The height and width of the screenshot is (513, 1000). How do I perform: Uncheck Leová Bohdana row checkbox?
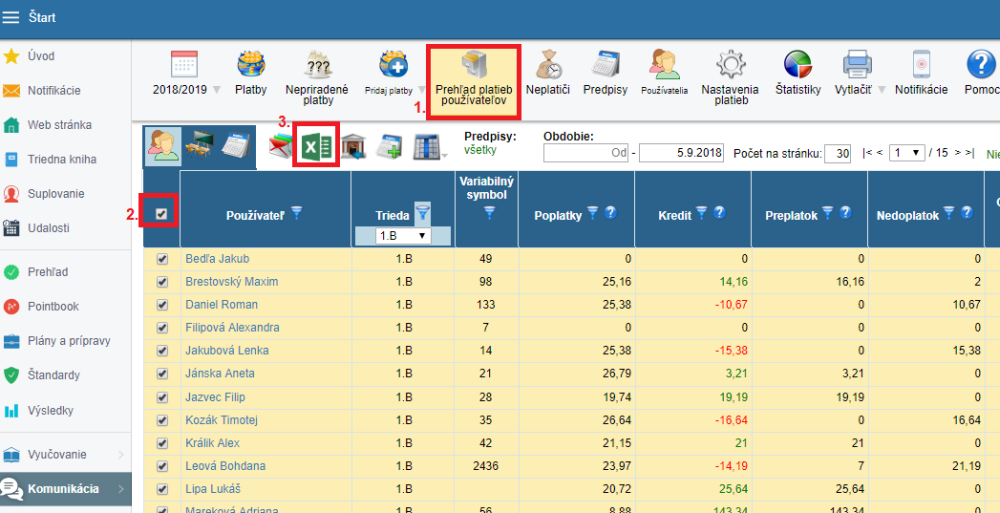[162, 466]
